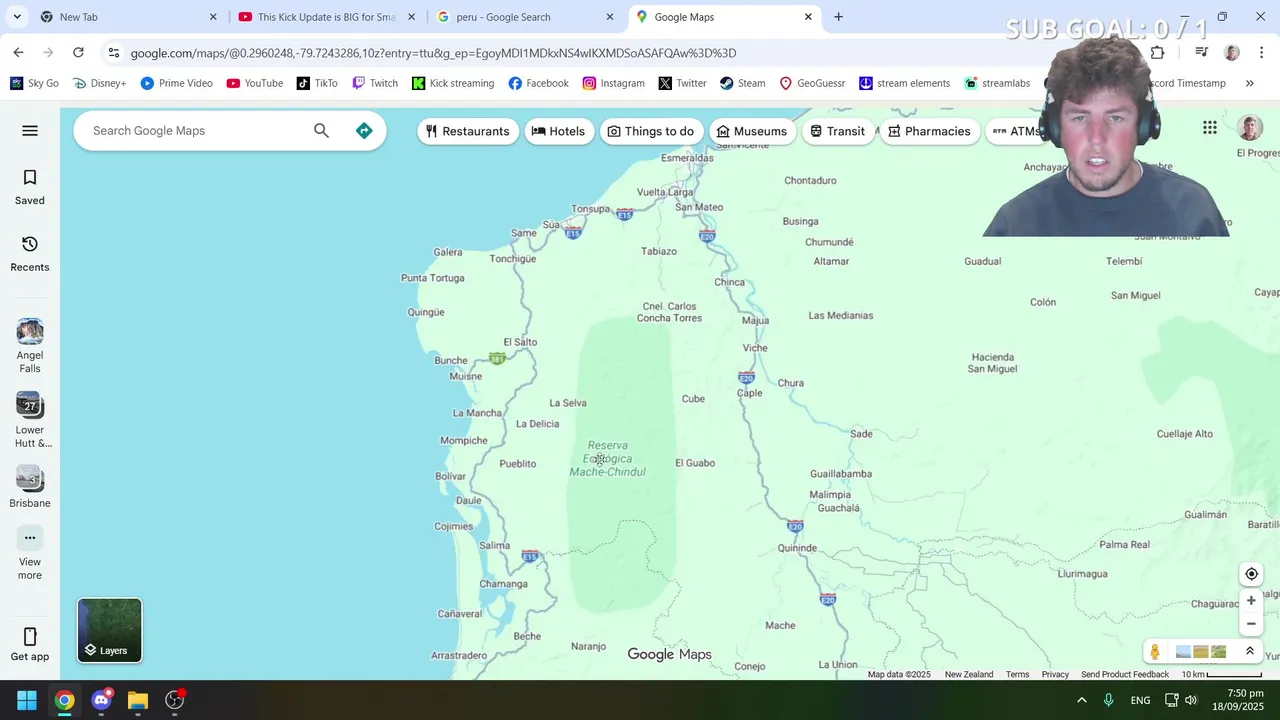The height and width of the screenshot is (720, 1280).
Task: Click the New Zealand region link
Action: 969,674
